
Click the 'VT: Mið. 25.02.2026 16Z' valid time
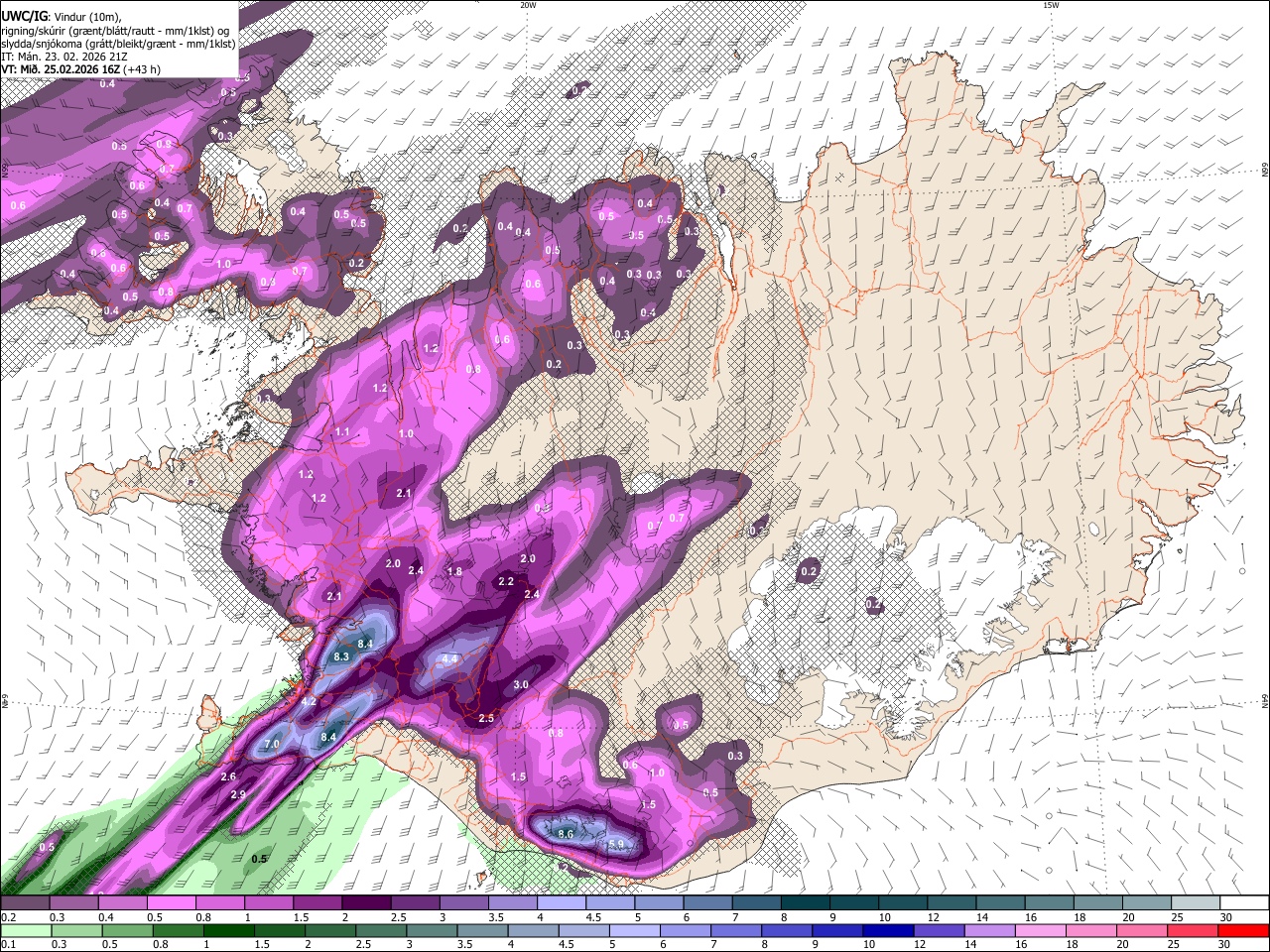(x=59, y=69)
